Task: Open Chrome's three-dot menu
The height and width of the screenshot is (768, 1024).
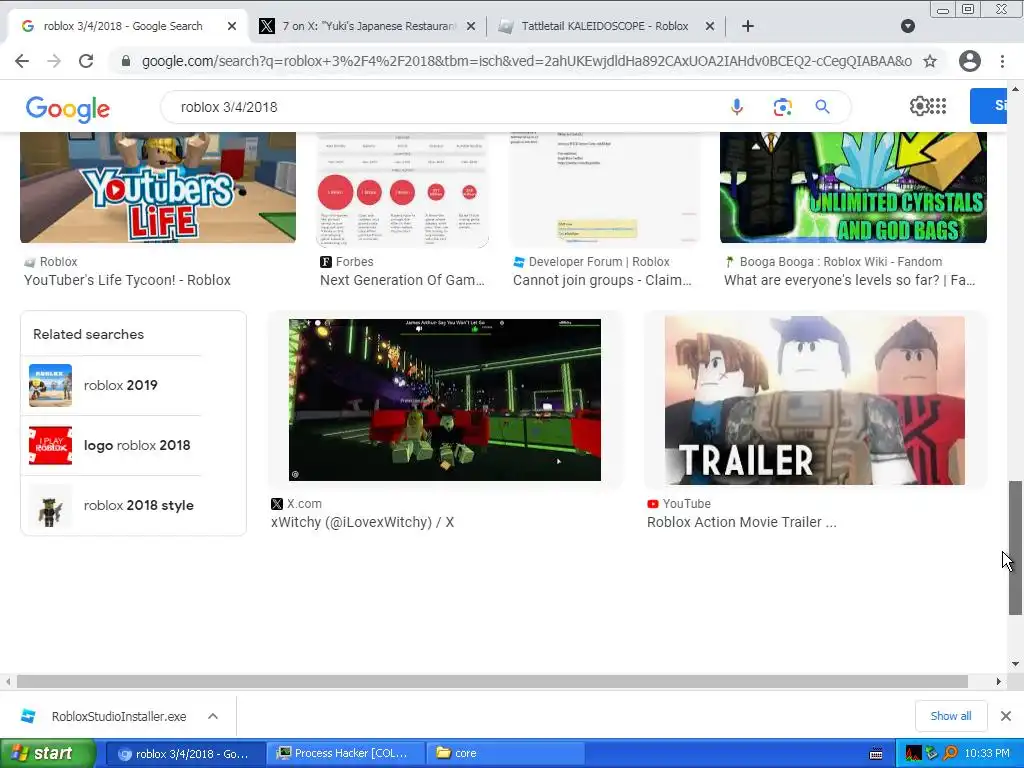Action: [1002, 61]
